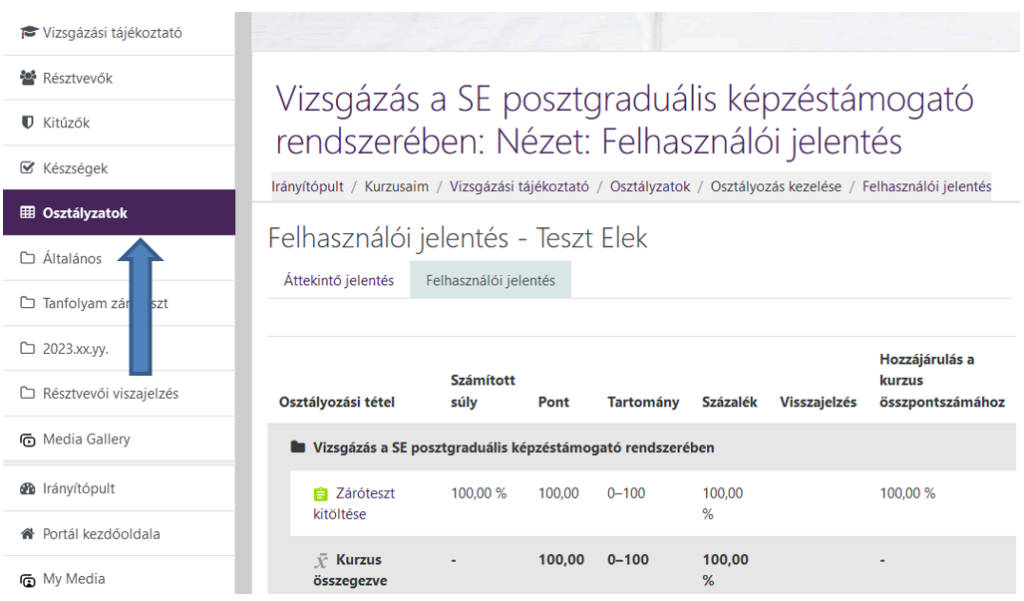
Task: Click the green Záróteszt quiz icon
Action: [x=320, y=494]
